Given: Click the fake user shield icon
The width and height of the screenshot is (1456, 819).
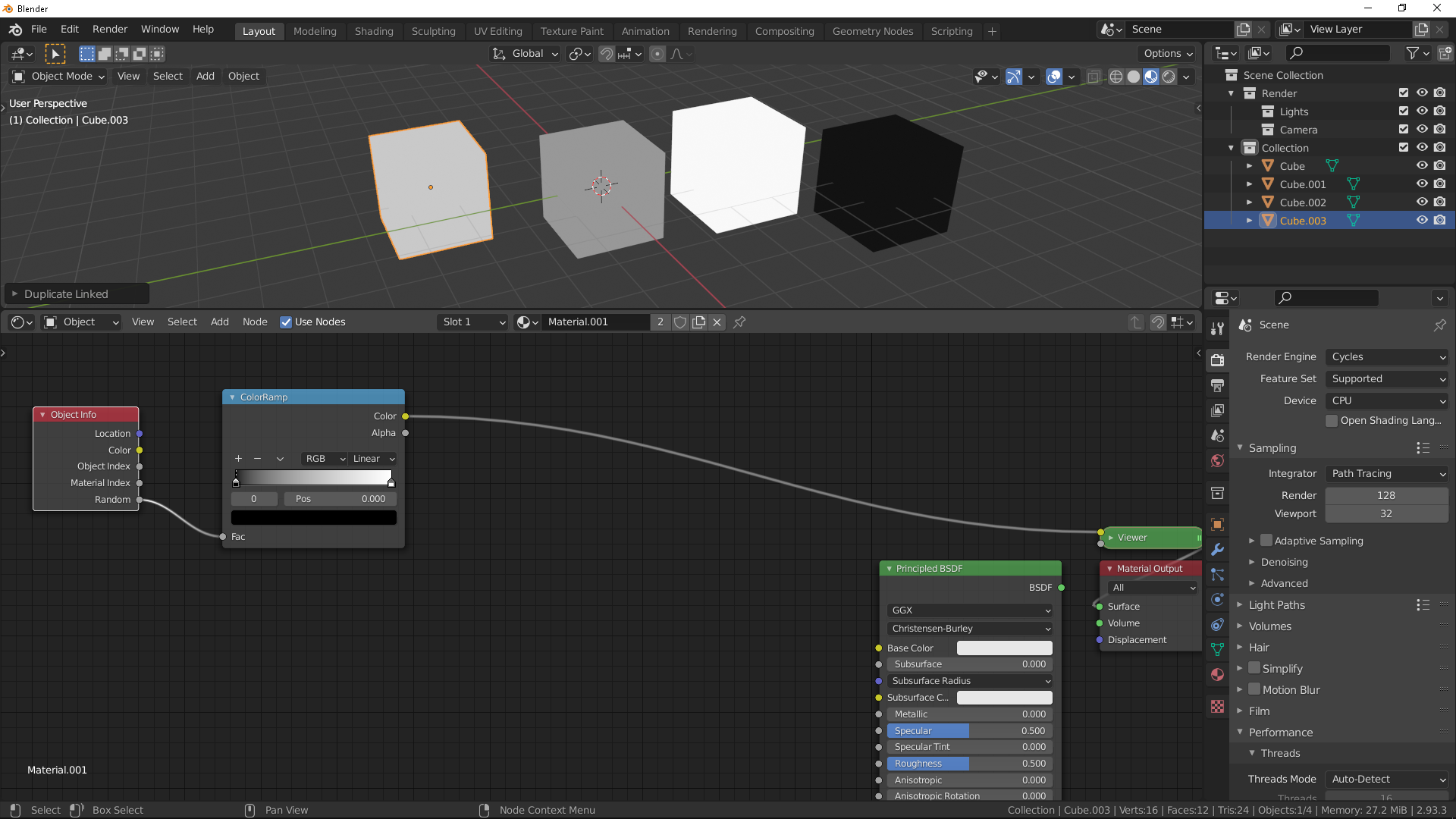Looking at the screenshot, I should [x=680, y=322].
